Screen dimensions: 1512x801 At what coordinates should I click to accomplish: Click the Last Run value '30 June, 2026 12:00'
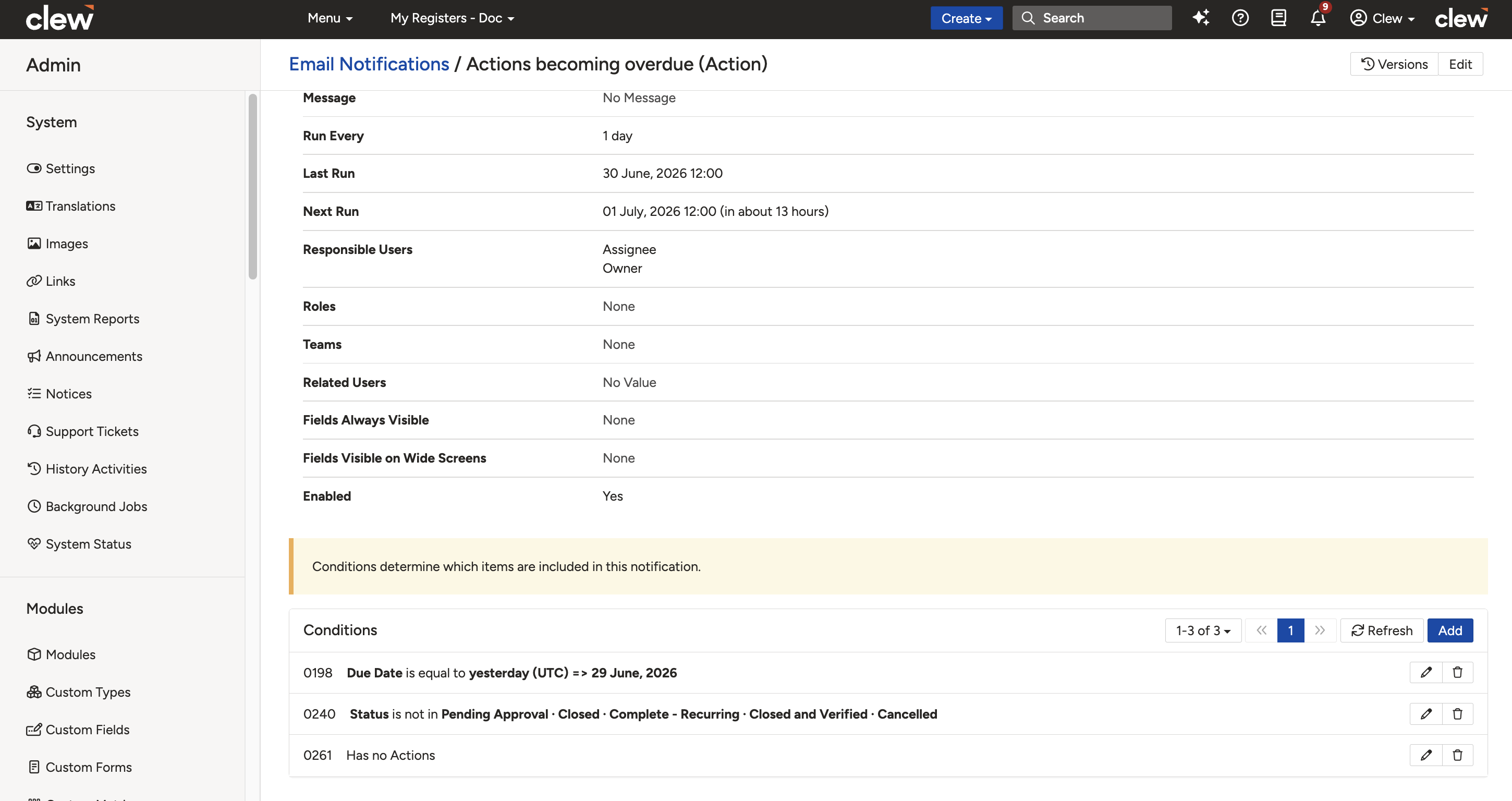click(662, 173)
